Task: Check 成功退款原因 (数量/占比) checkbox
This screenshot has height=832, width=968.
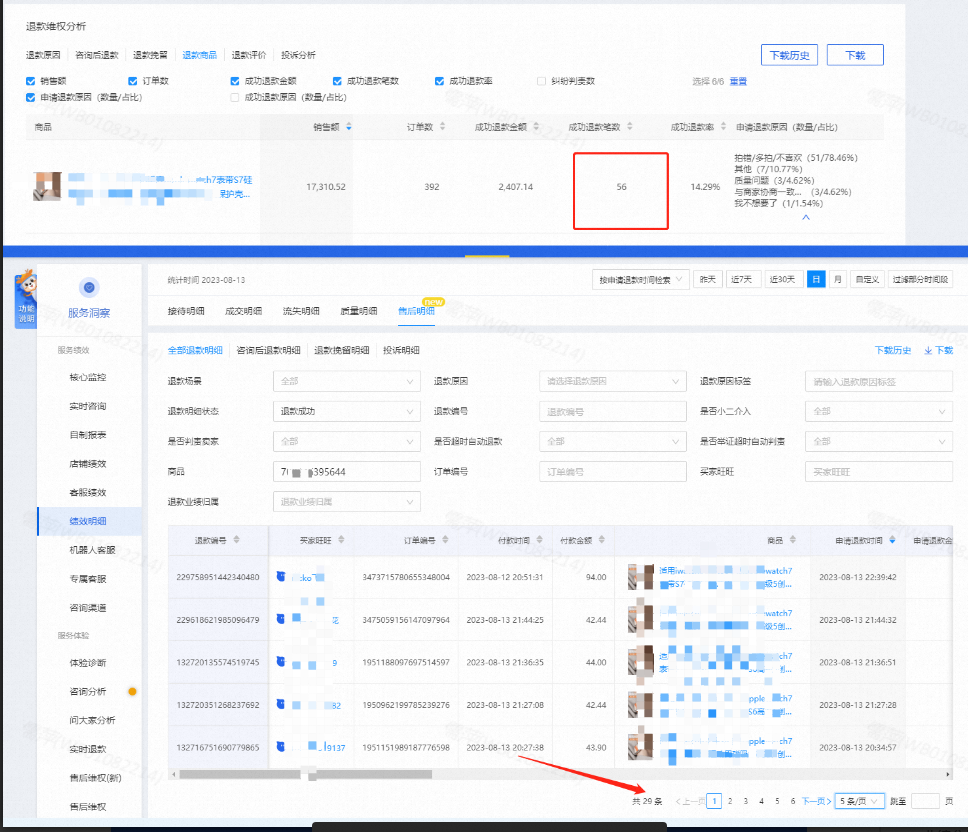Action: click(235, 98)
